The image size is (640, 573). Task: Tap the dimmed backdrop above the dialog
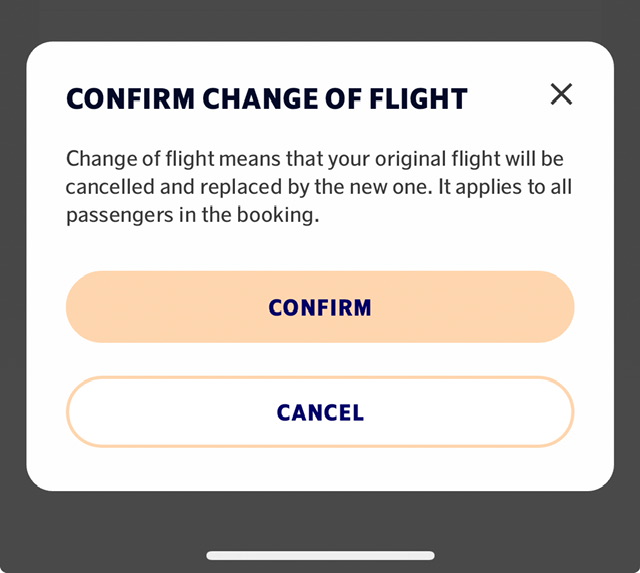tap(320, 20)
